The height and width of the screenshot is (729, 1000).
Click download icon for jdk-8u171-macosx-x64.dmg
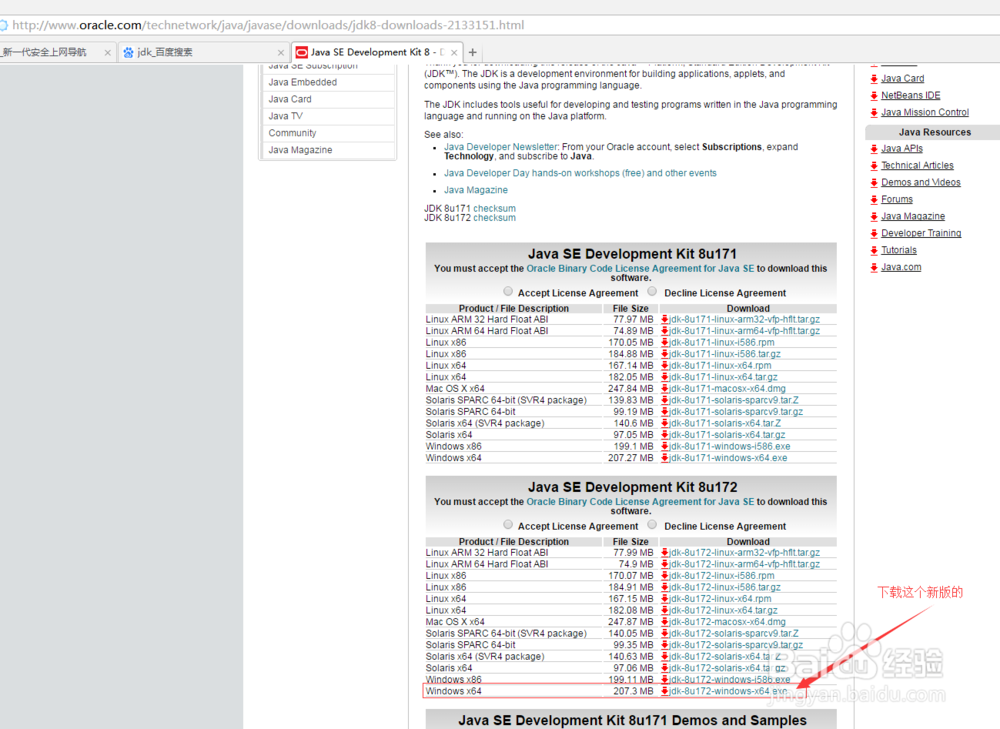[x=665, y=388]
